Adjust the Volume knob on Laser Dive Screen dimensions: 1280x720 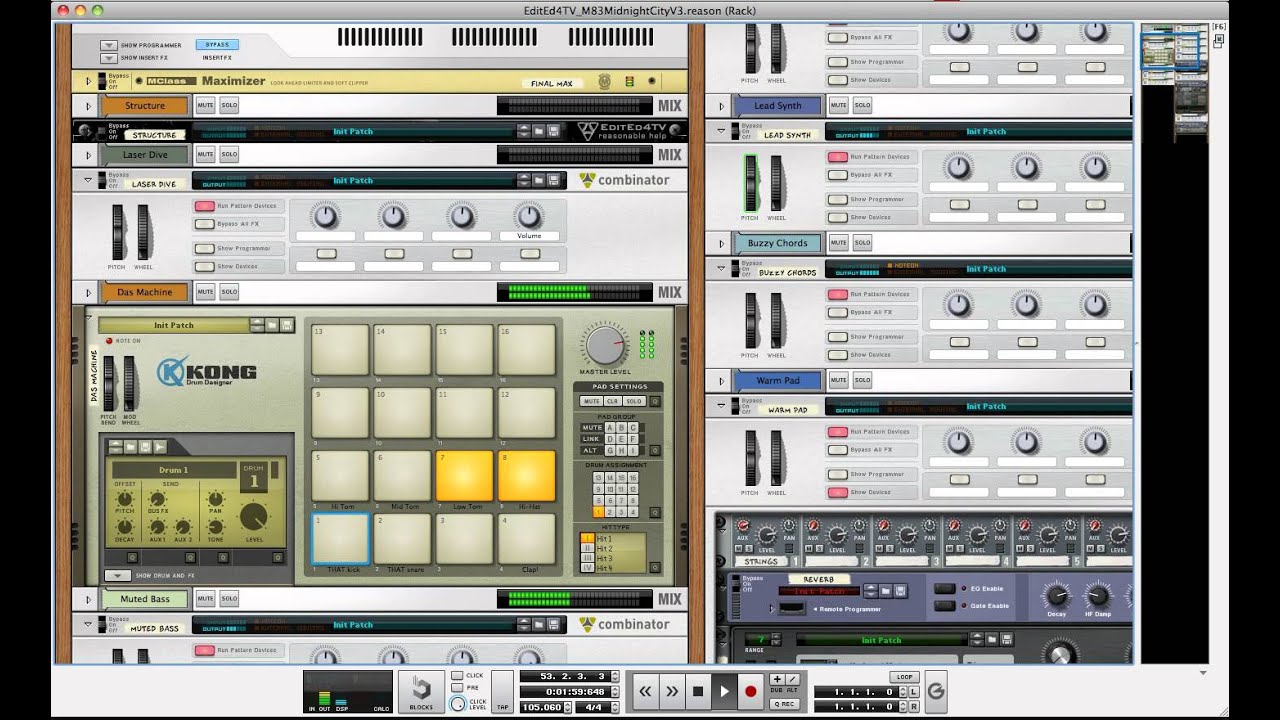(529, 215)
